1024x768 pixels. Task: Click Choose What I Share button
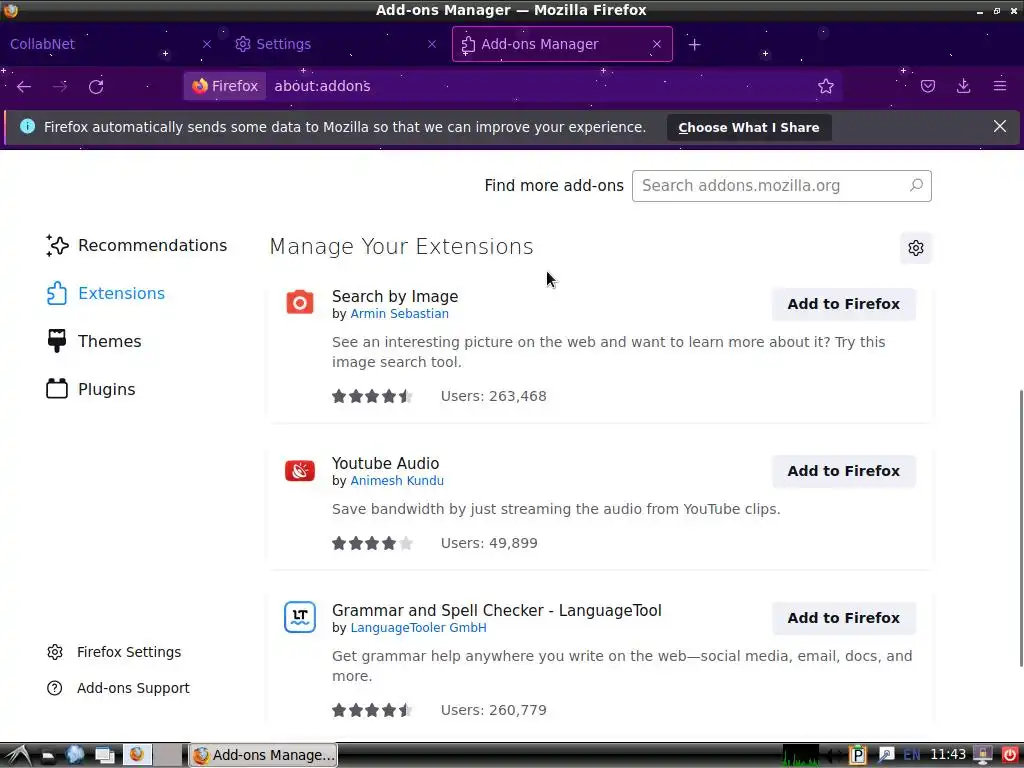click(749, 127)
